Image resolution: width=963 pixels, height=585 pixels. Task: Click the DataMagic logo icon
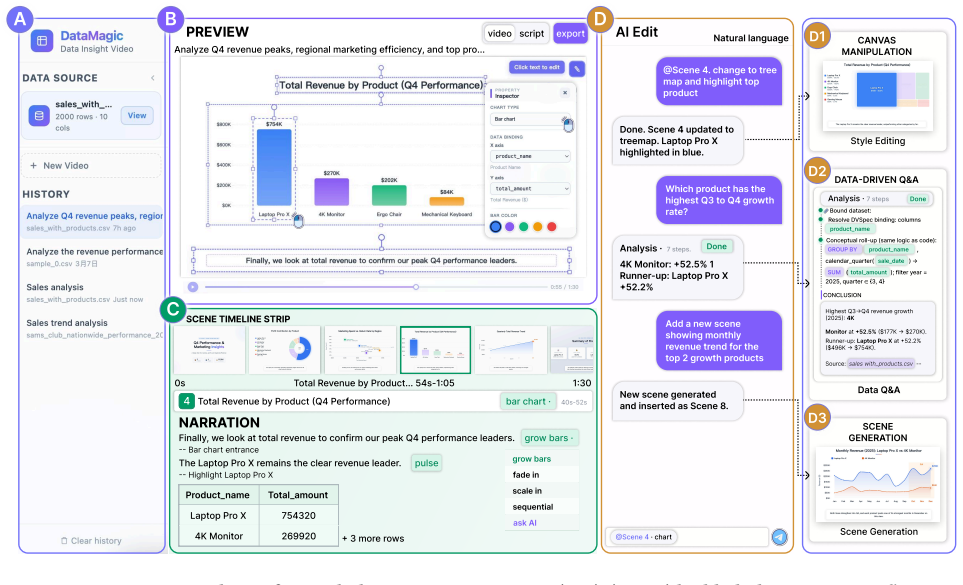42,41
